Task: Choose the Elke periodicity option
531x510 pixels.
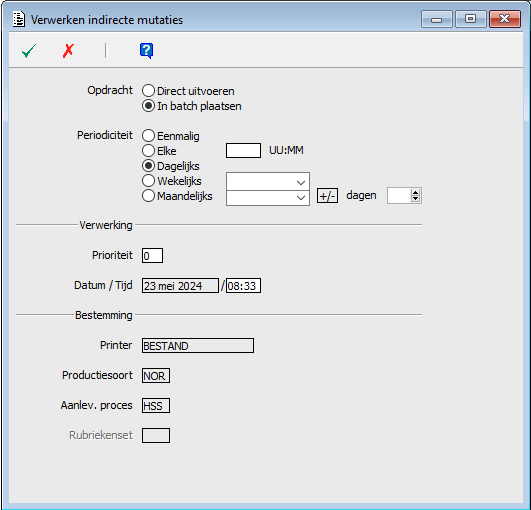Action: point(148,151)
